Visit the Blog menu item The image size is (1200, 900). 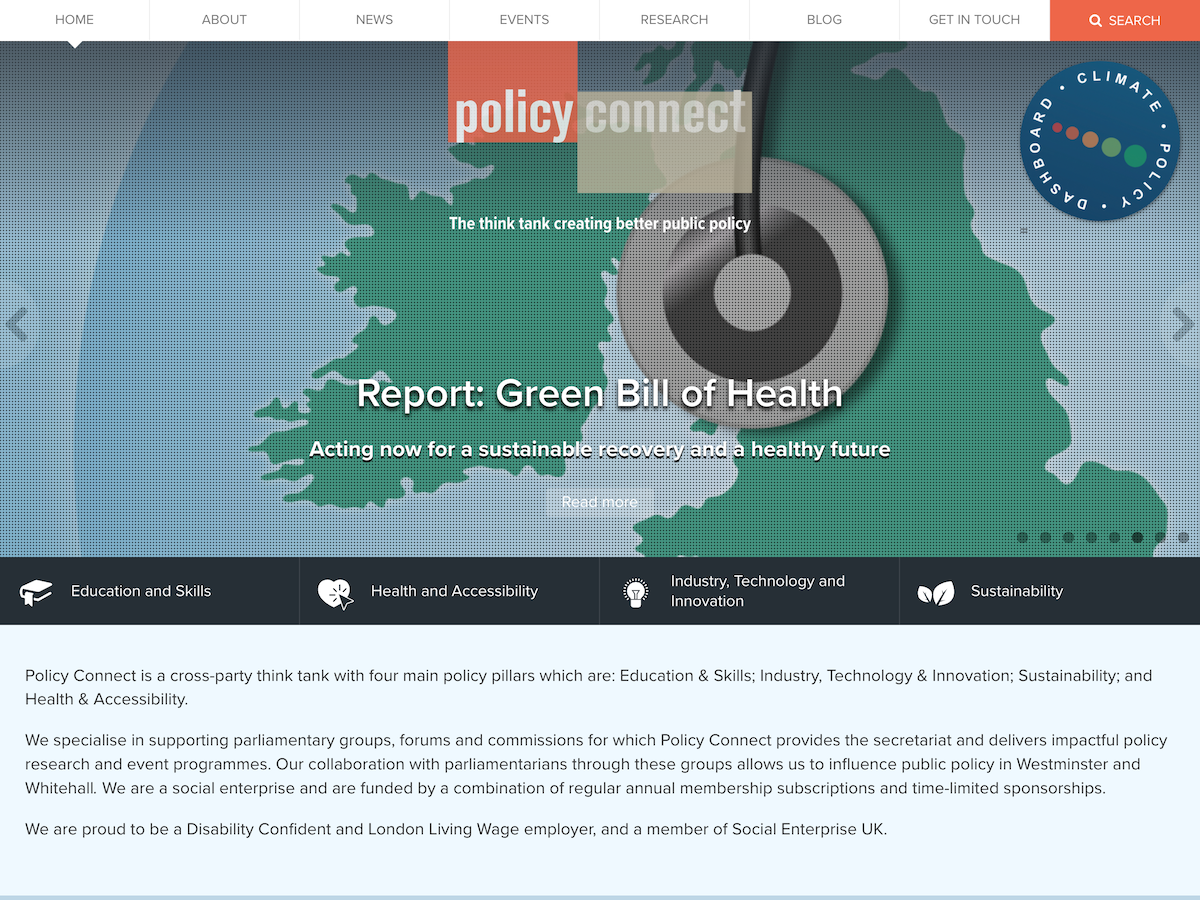point(825,20)
